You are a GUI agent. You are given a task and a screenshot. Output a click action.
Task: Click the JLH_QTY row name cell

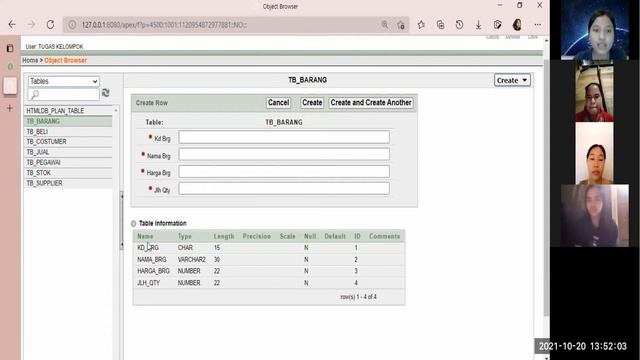[x=149, y=283]
